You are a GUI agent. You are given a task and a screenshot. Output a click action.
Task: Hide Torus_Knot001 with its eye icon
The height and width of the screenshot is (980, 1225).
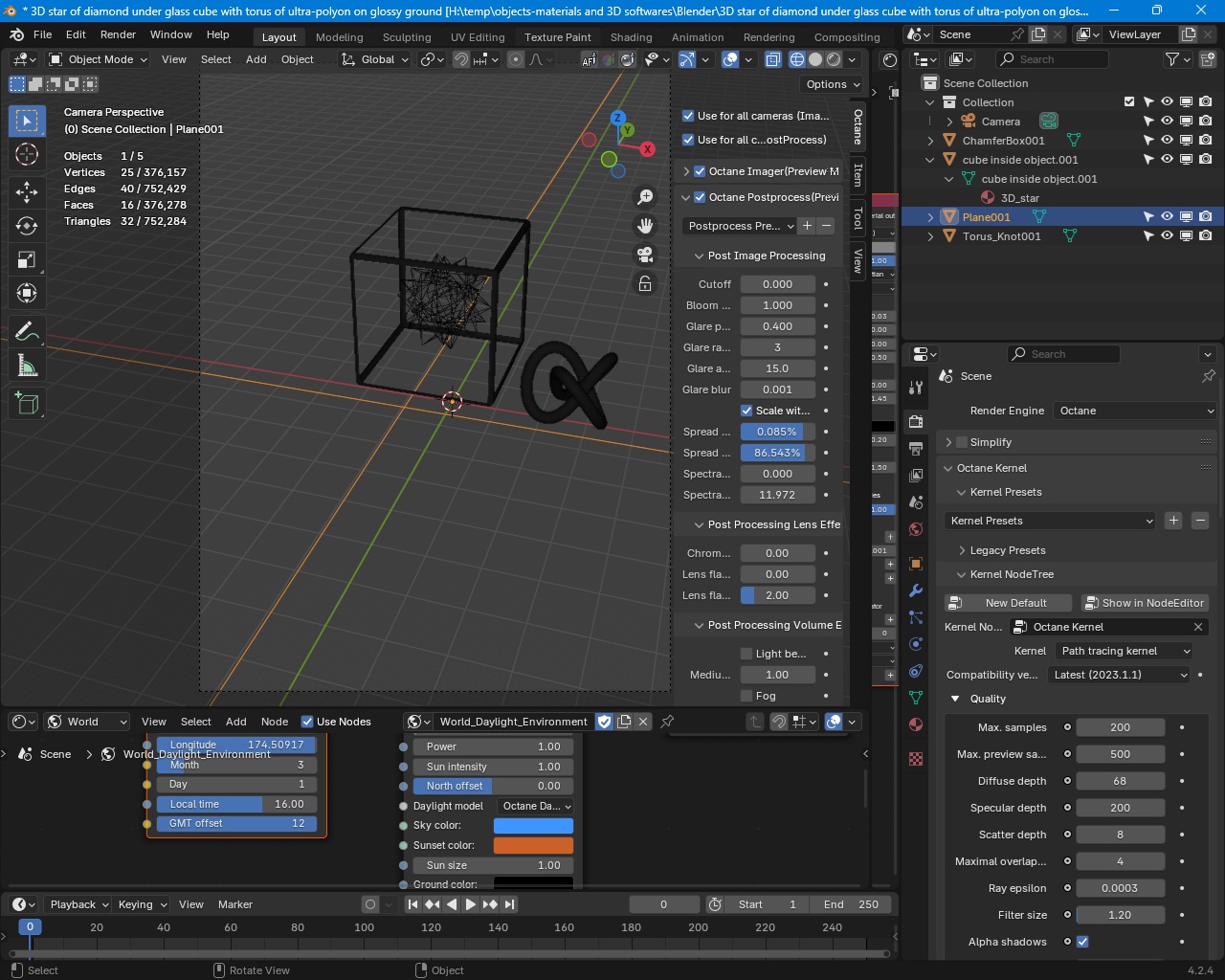(x=1167, y=236)
